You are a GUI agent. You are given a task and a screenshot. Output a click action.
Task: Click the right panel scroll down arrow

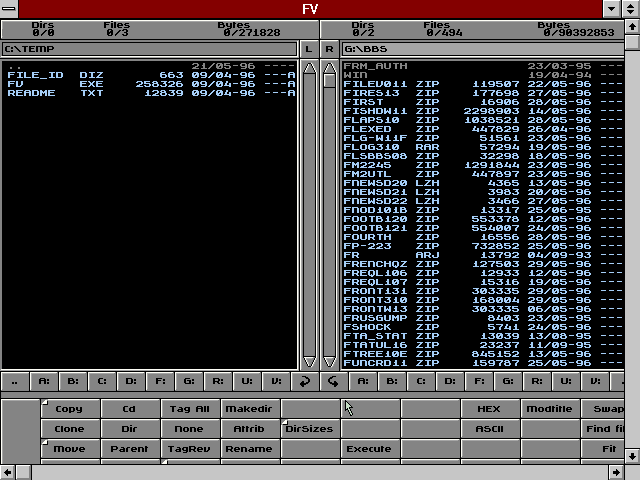click(329, 360)
